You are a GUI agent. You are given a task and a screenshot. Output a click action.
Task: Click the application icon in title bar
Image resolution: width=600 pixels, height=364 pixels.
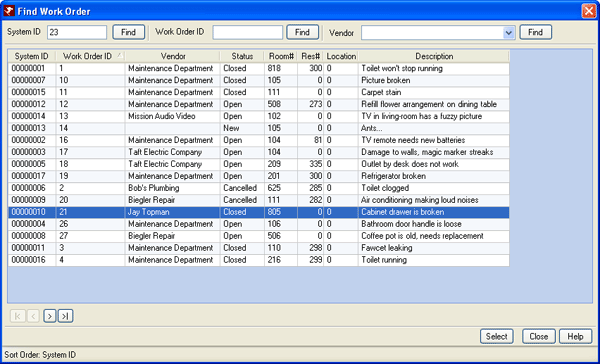(9, 11)
